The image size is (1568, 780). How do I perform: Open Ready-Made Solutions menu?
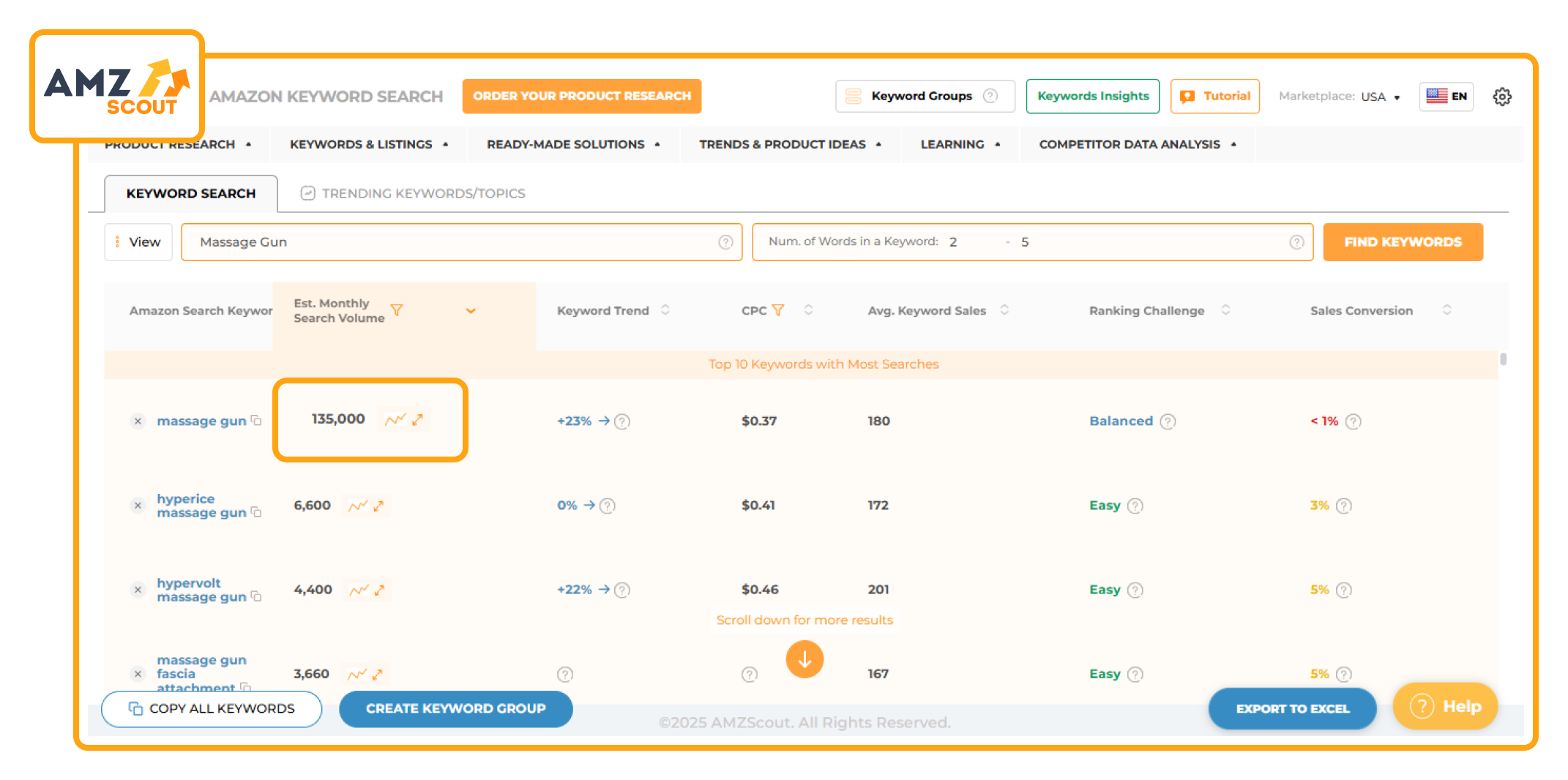point(573,145)
